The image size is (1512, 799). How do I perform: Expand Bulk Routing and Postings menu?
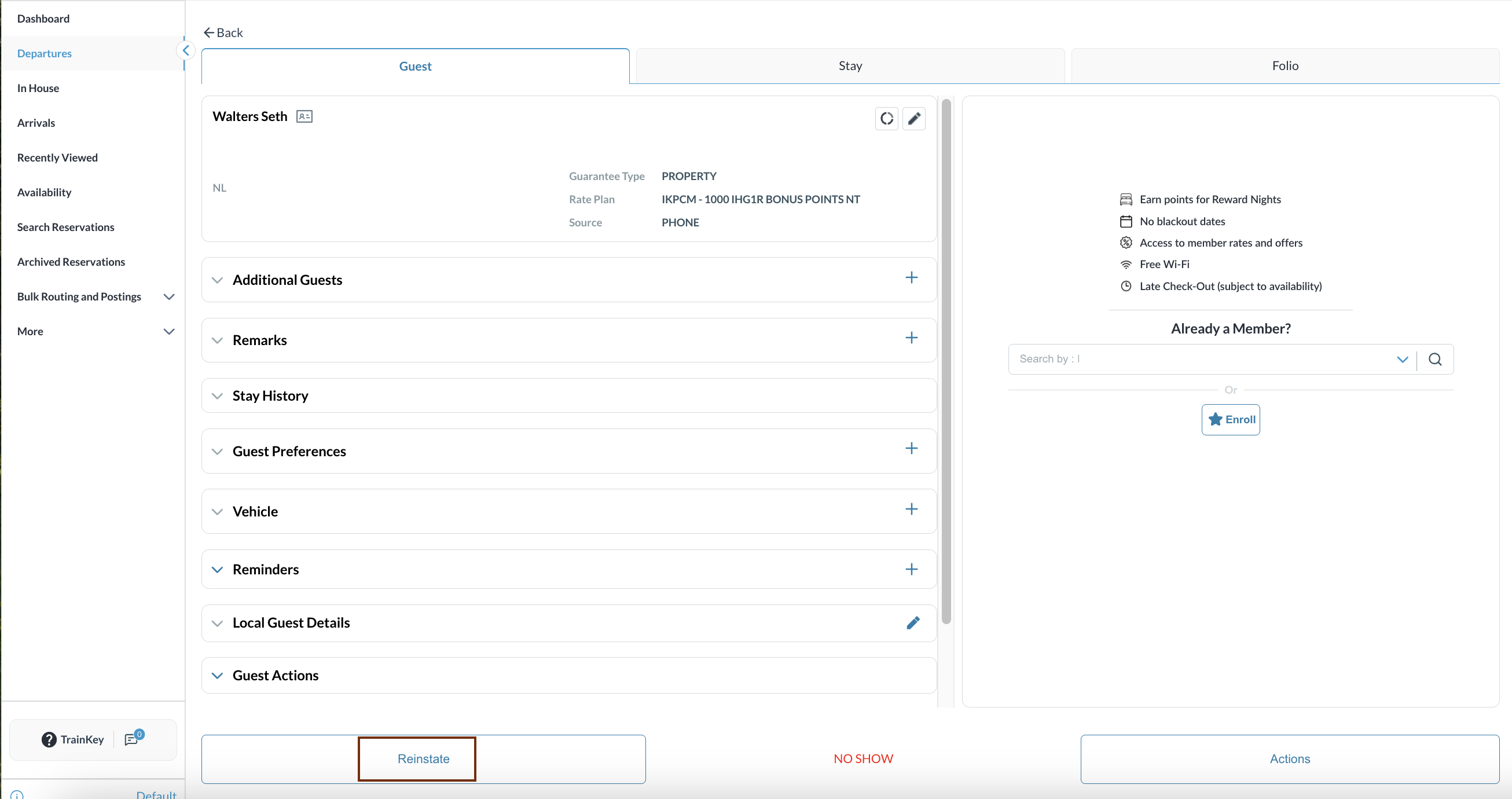click(168, 297)
